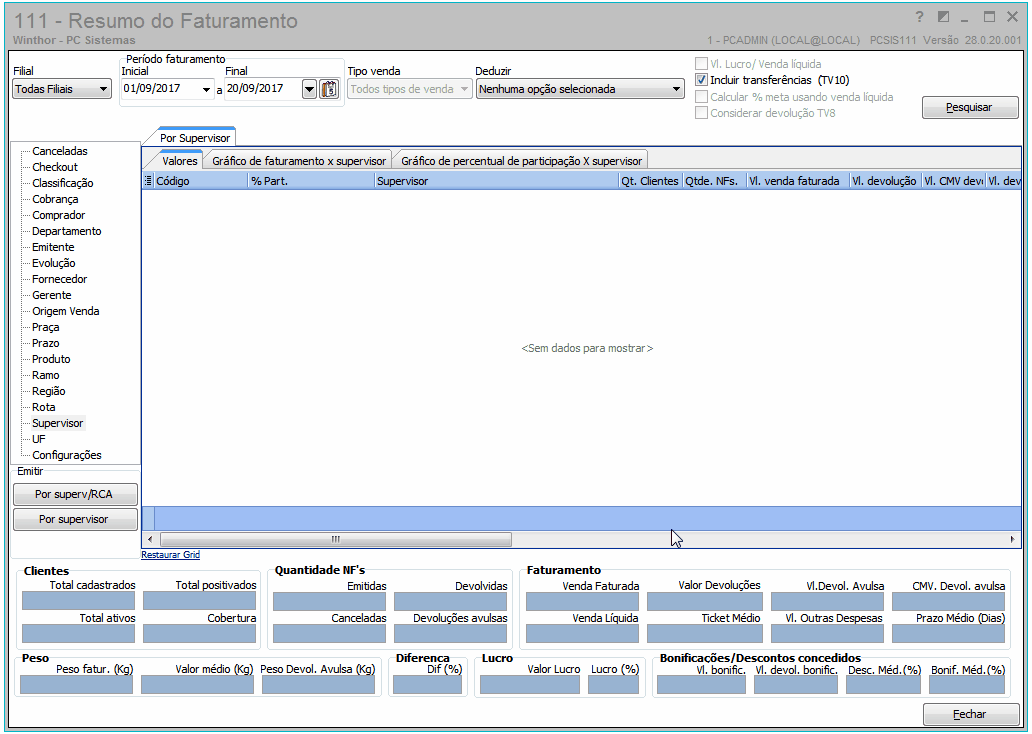The image size is (1032, 734).
Task: Click the Total cadastrados value field
Action: tap(78, 600)
